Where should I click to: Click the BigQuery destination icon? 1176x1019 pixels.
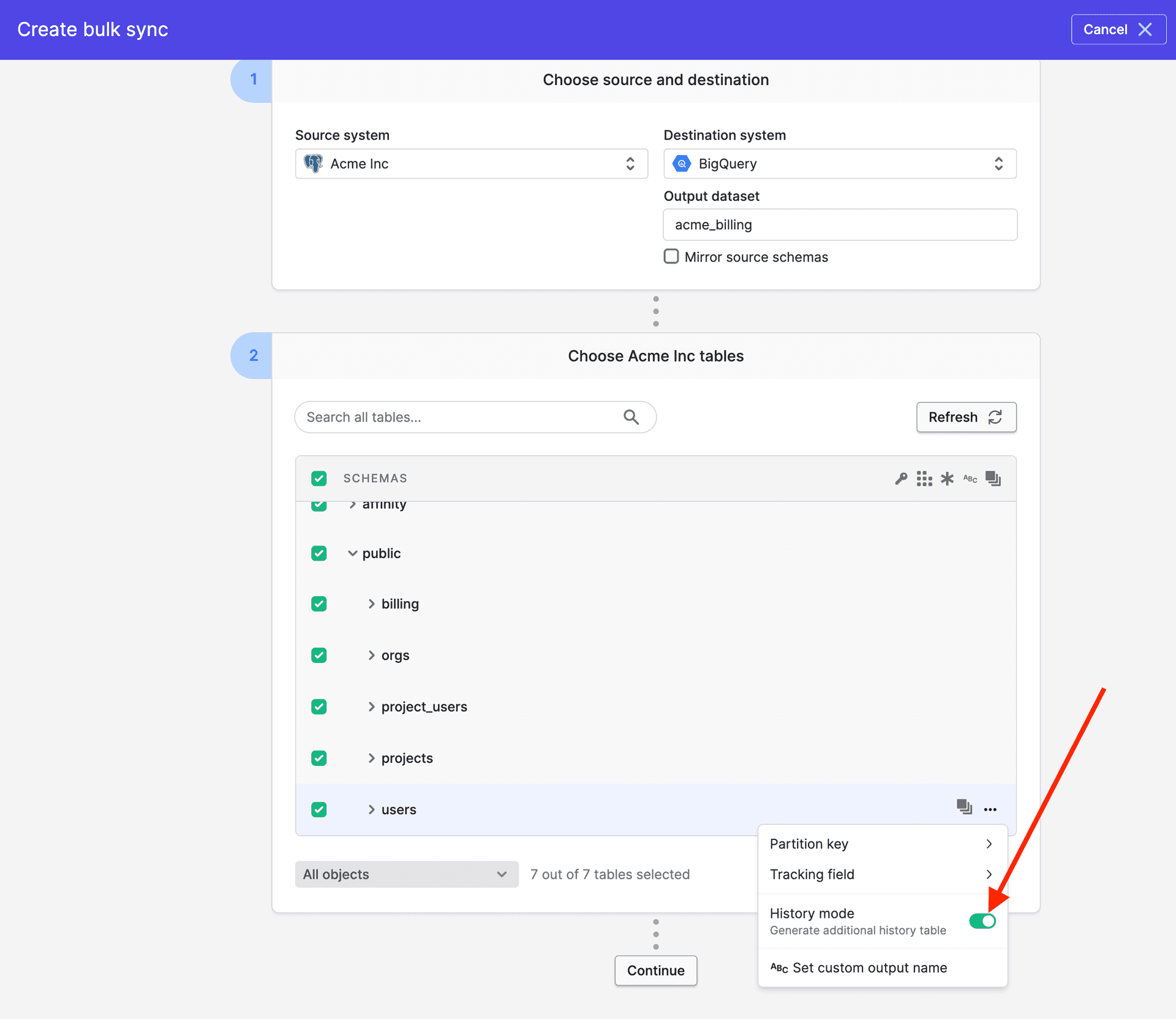click(682, 164)
